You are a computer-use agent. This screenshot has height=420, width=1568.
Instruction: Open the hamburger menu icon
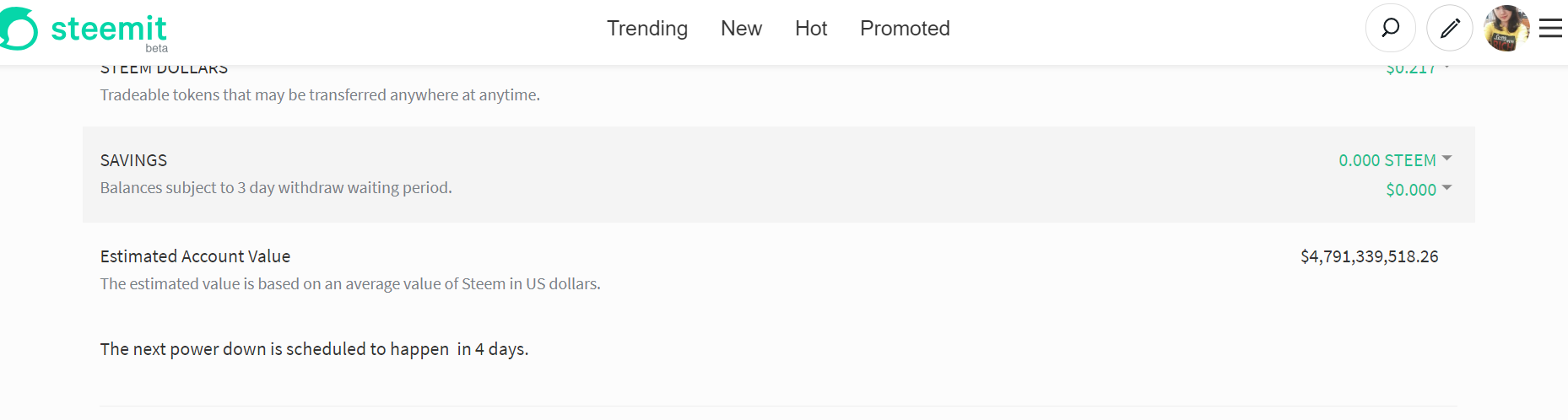click(1550, 29)
